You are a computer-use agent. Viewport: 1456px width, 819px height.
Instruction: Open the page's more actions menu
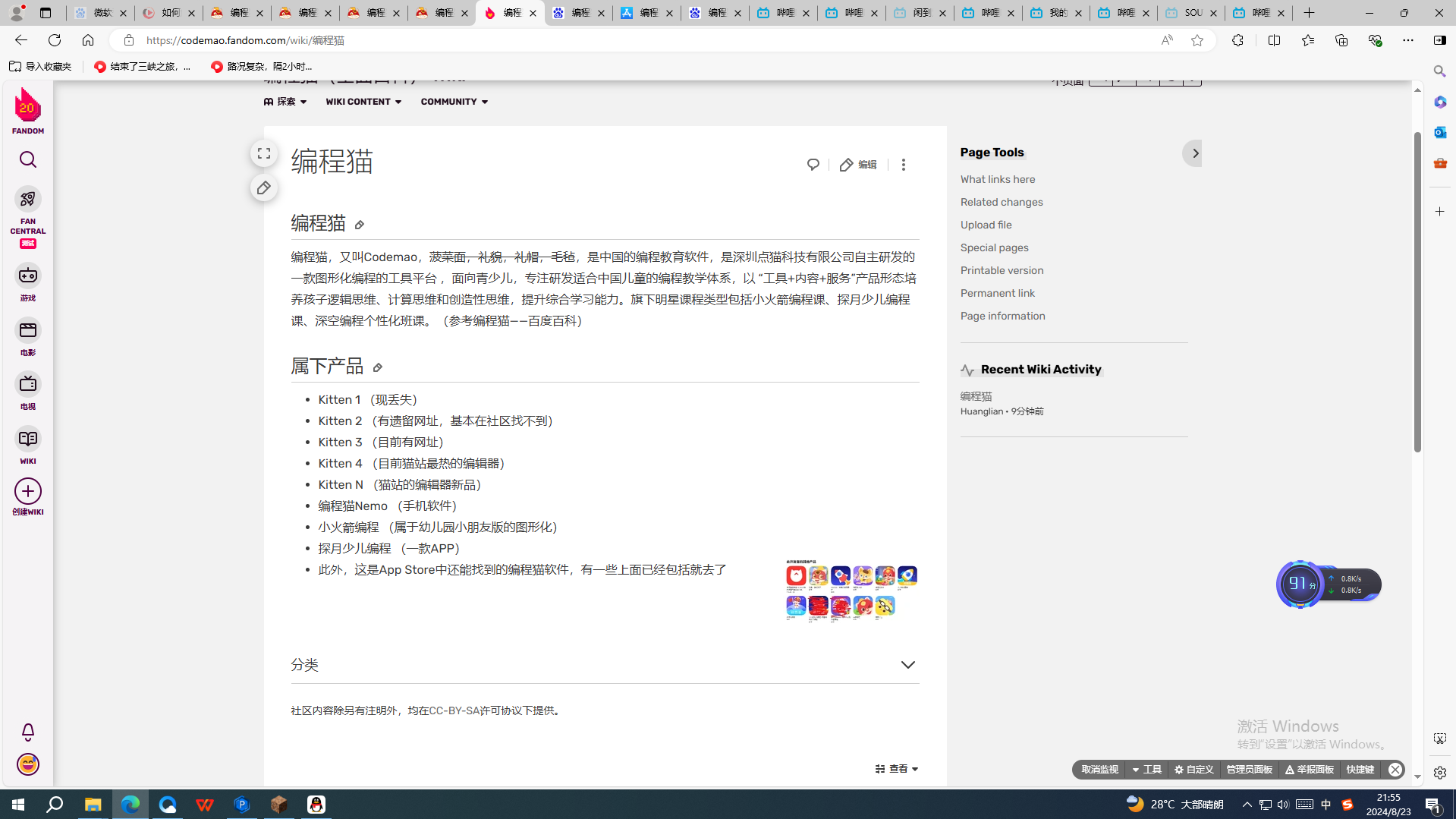(904, 165)
